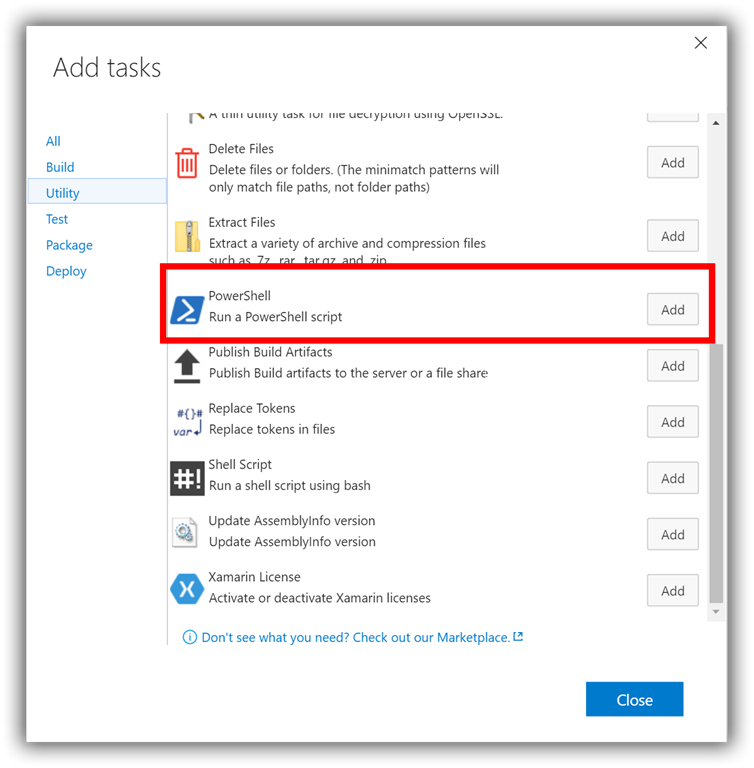Select the All category in sidebar
The image size is (754, 768).
click(x=53, y=141)
